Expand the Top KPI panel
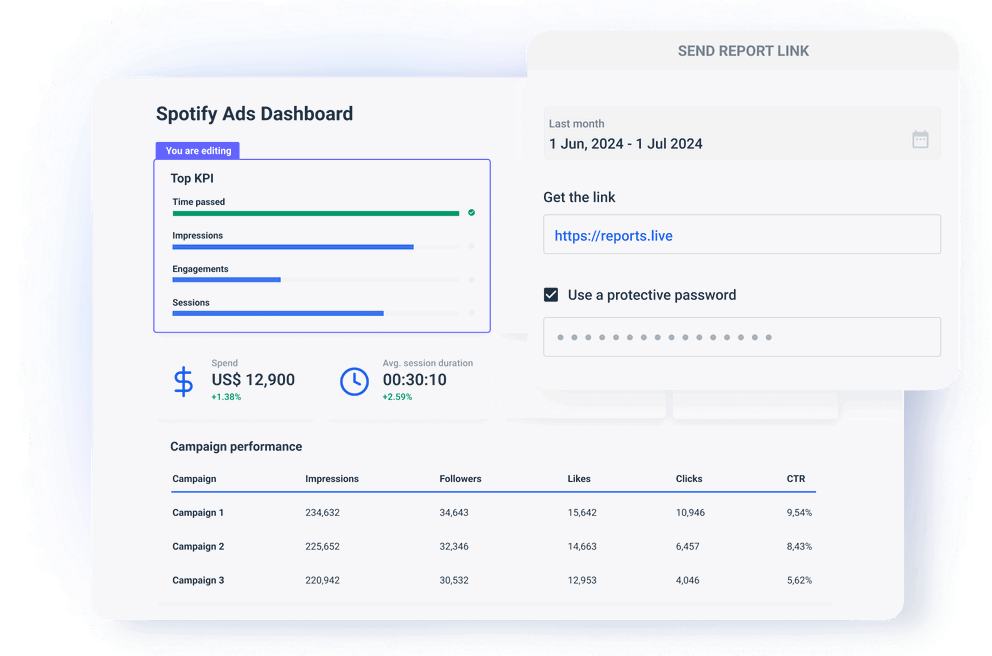 point(191,178)
